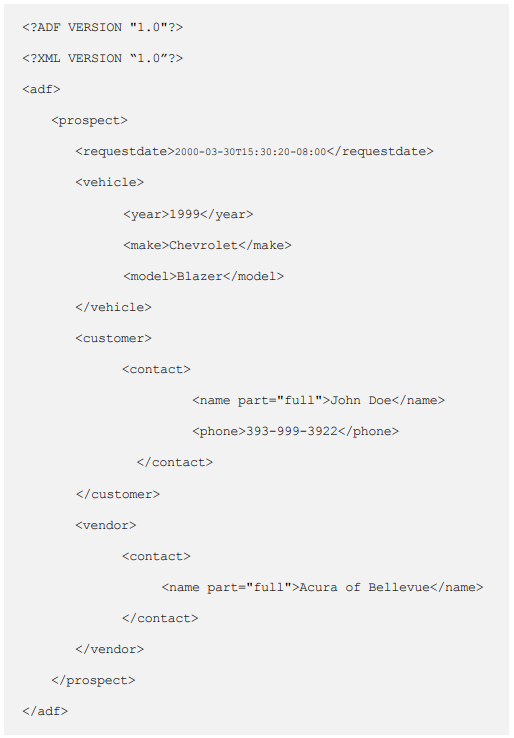The height and width of the screenshot is (738, 514).
Task: Click the ADF VERSION declaration line
Action: pyautogui.click(x=103, y=27)
